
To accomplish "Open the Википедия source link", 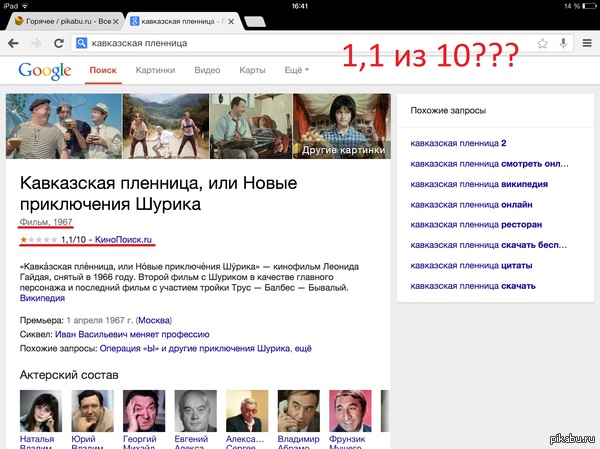I will coord(42,298).
